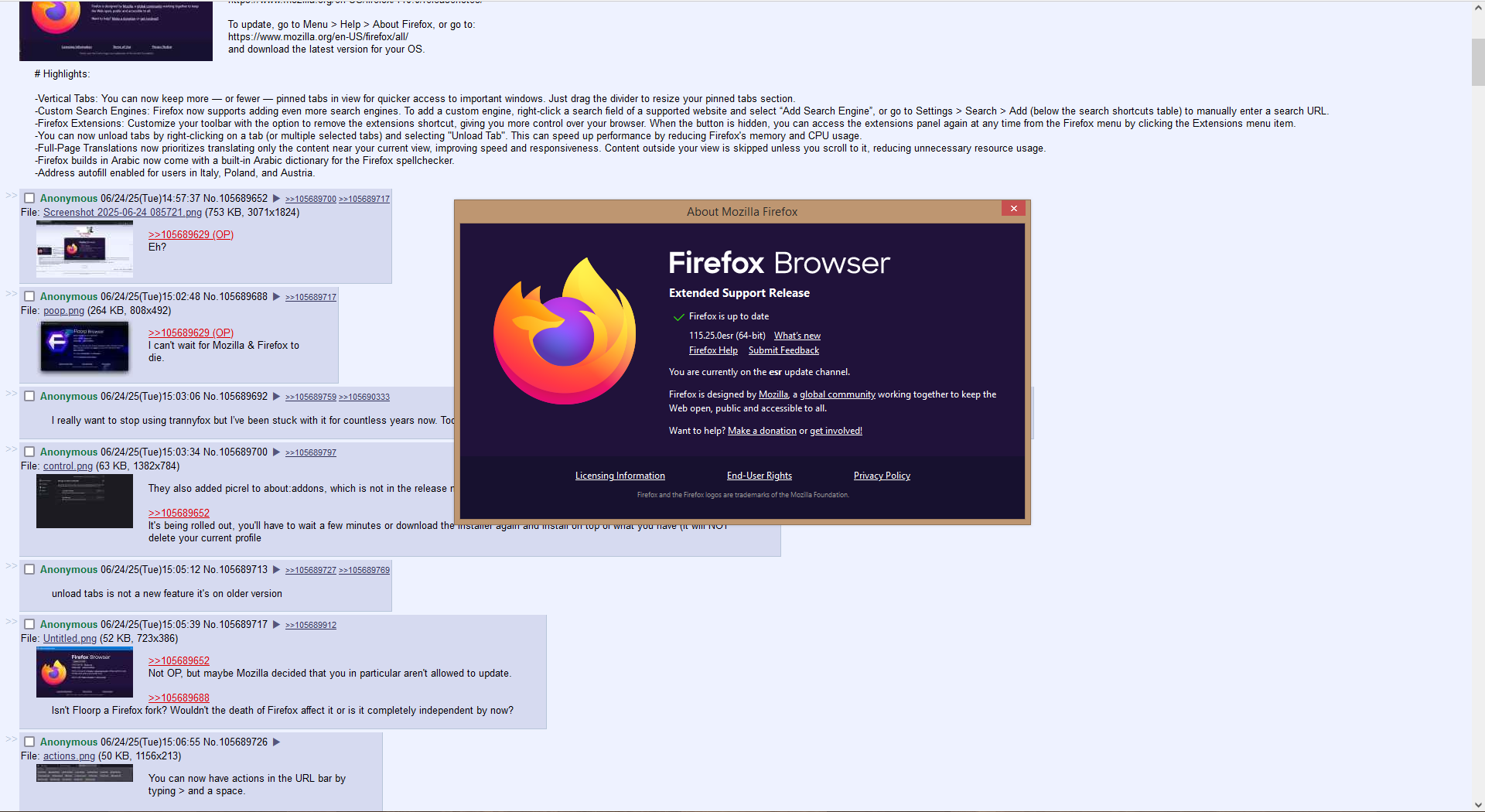Click the scrollbar up arrow
This screenshot has width=1485, height=812.
tap(1477, 8)
